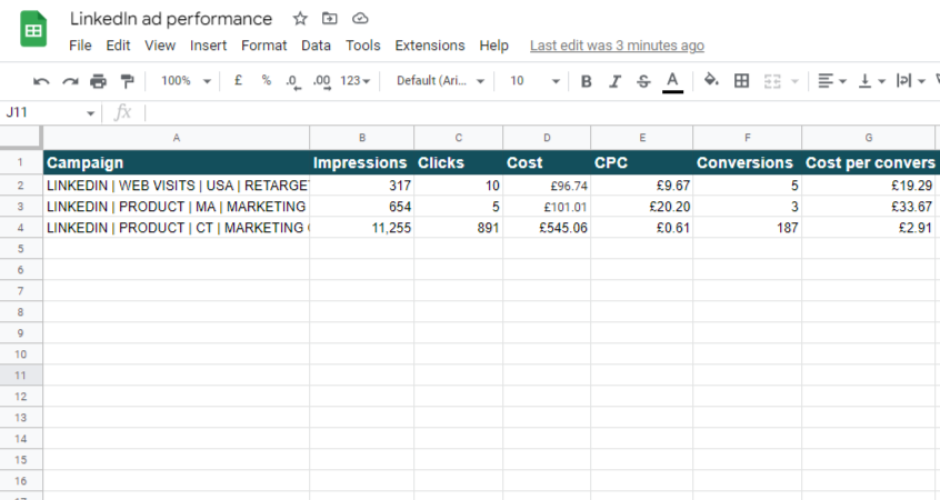Click the Google Sheets home logo
Image resolution: width=940 pixels, height=500 pixels.
point(34,29)
